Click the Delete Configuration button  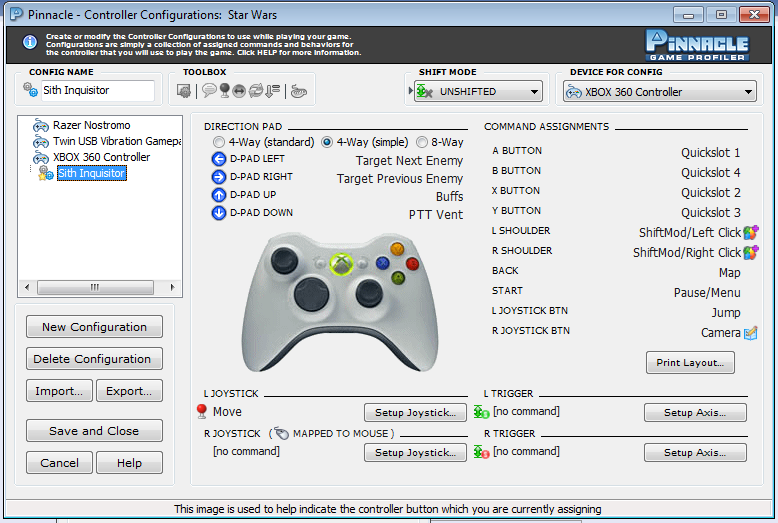click(x=94, y=359)
